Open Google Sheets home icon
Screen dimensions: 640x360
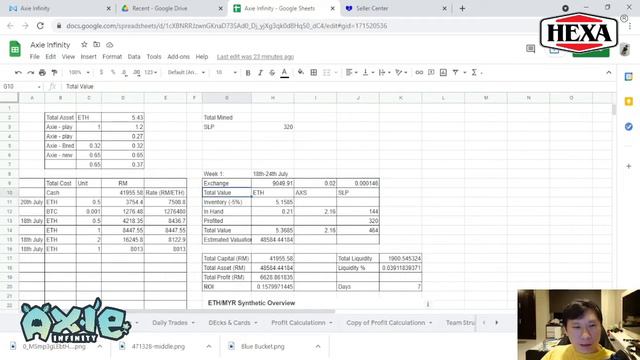[x=15, y=49]
